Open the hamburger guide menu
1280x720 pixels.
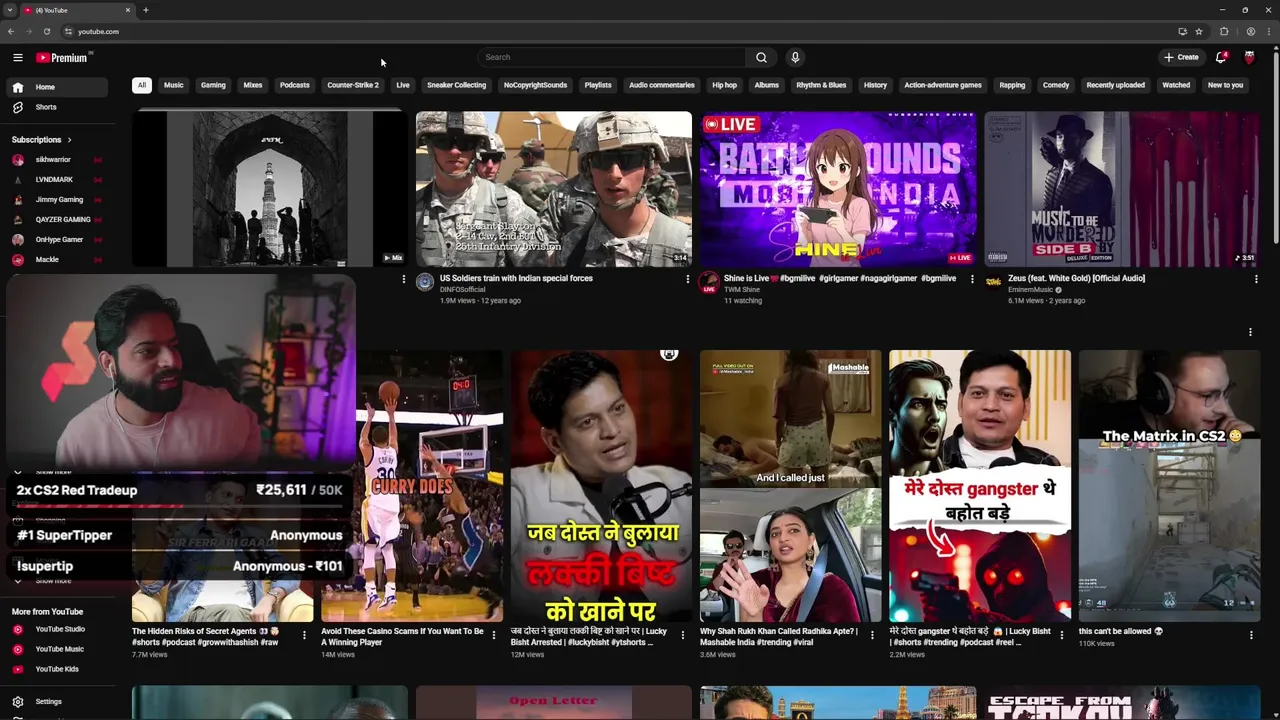point(18,58)
